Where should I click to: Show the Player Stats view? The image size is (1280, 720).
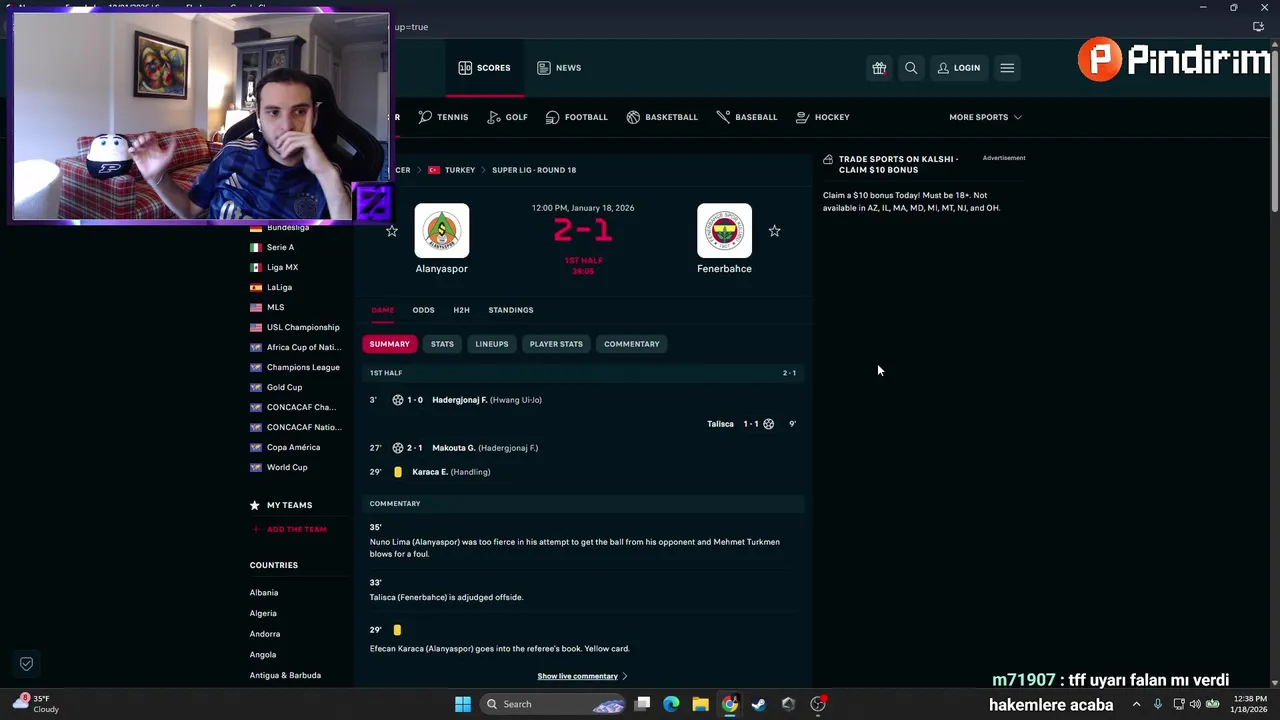(x=556, y=344)
